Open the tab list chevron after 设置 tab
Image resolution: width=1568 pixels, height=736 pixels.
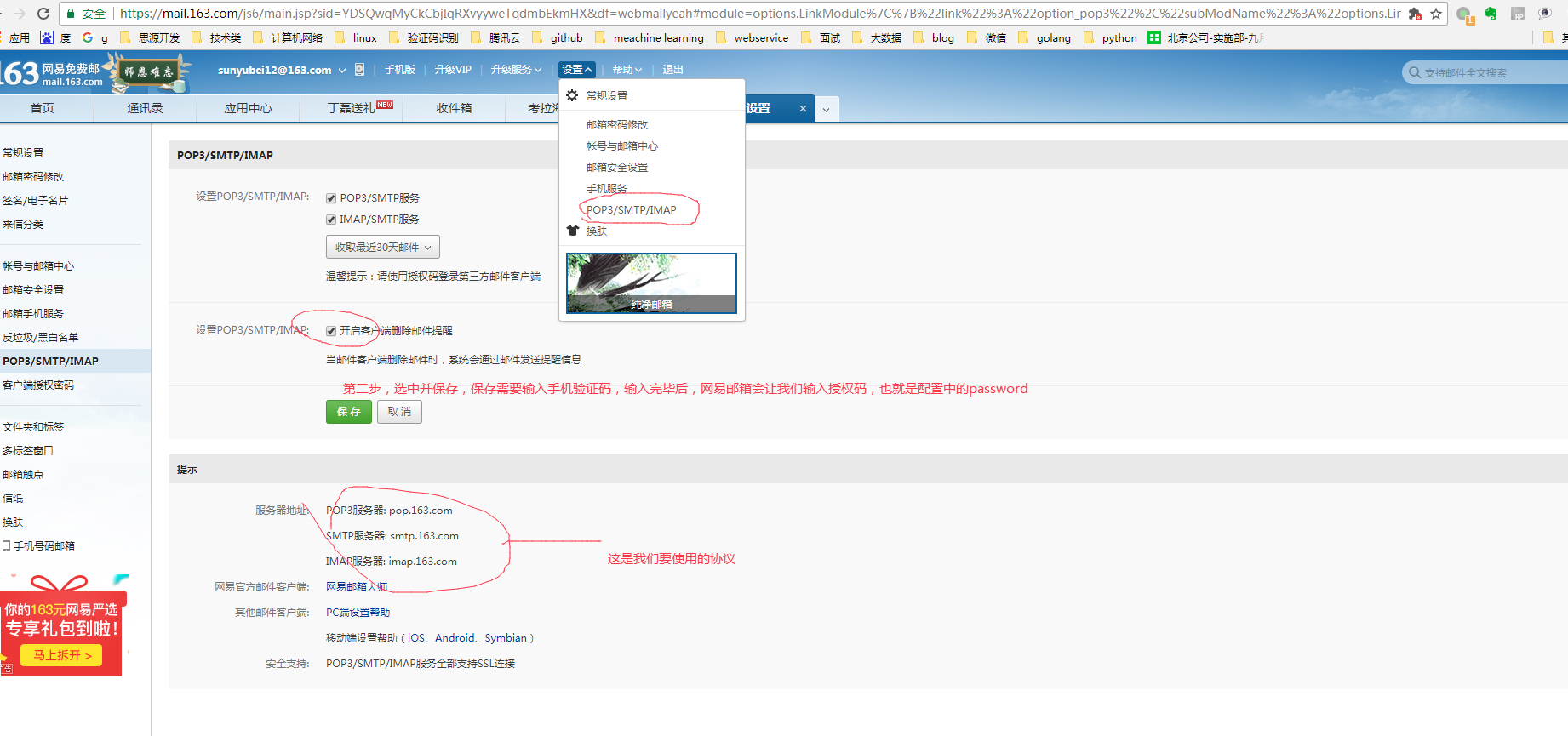(x=826, y=109)
